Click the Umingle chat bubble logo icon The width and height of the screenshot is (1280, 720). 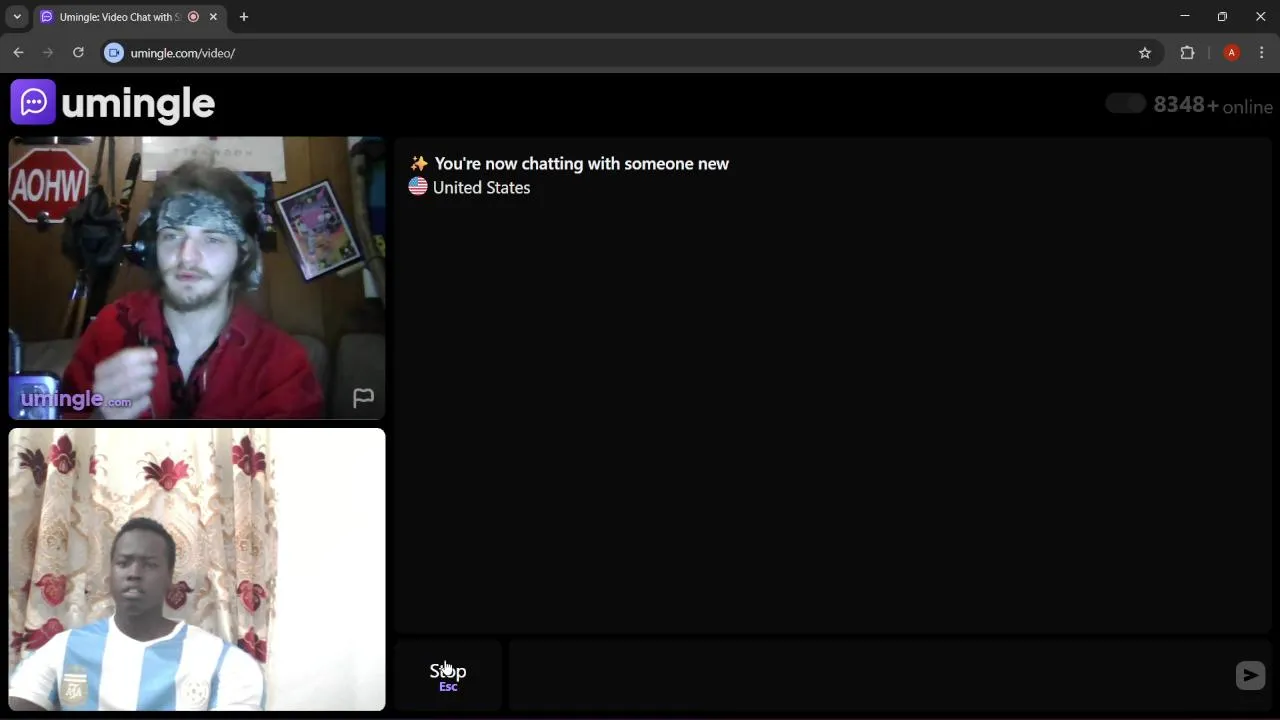[33, 102]
